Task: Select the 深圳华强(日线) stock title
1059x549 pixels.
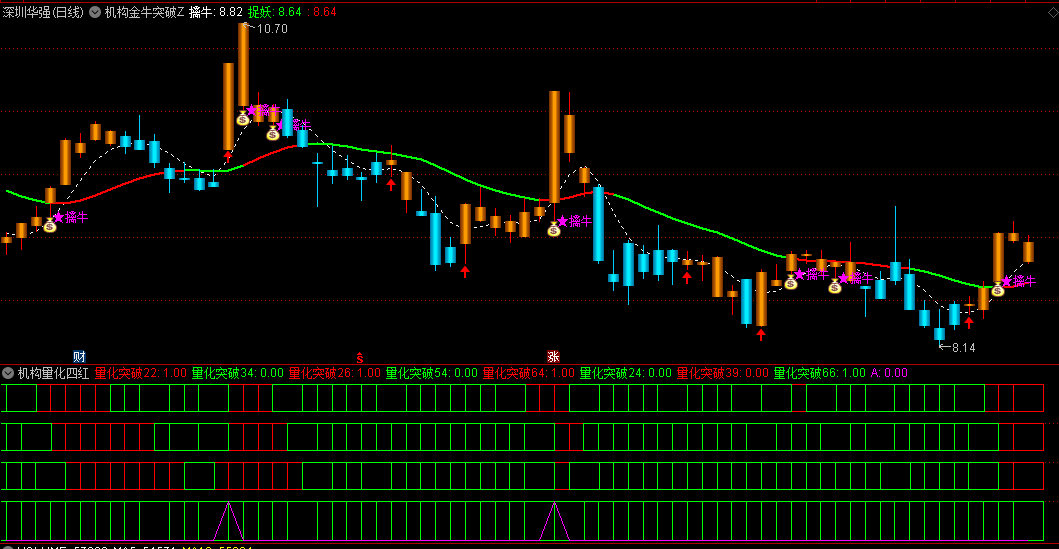Action: (x=43, y=12)
